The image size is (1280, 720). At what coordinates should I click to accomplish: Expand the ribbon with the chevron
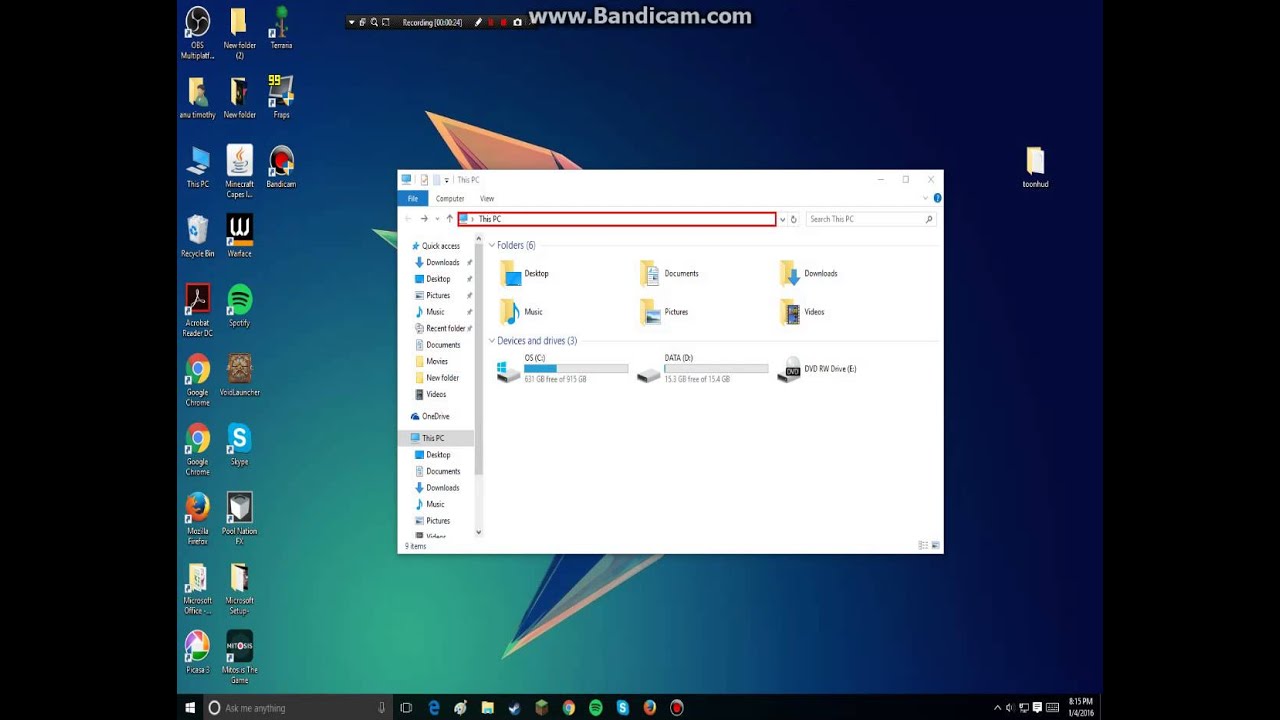tap(926, 198)
